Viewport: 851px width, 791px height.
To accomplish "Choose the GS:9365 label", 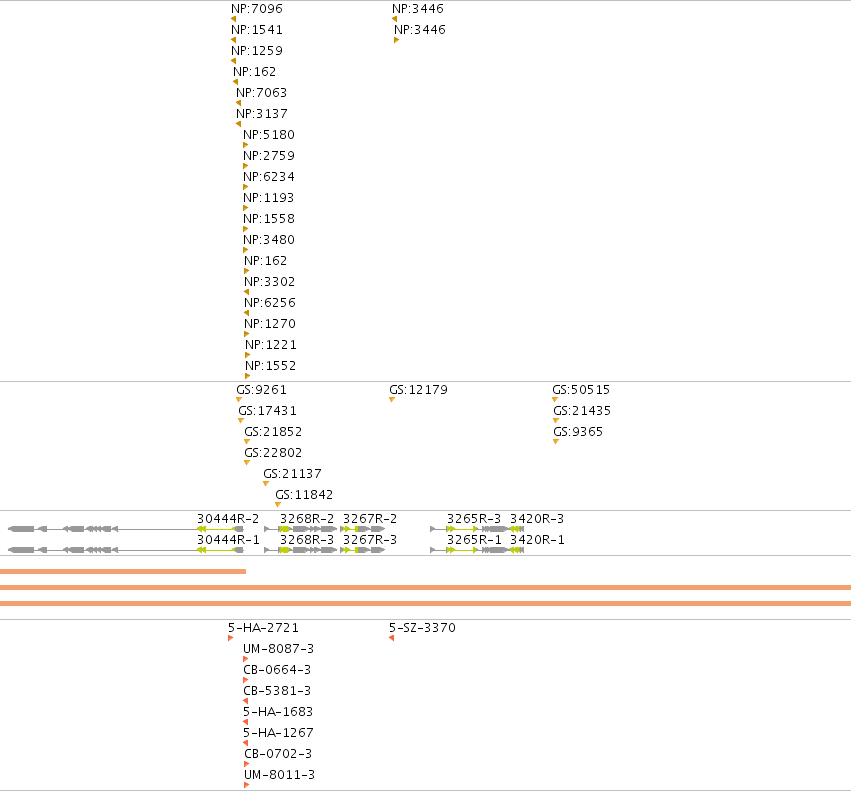I will pos(578,432).
